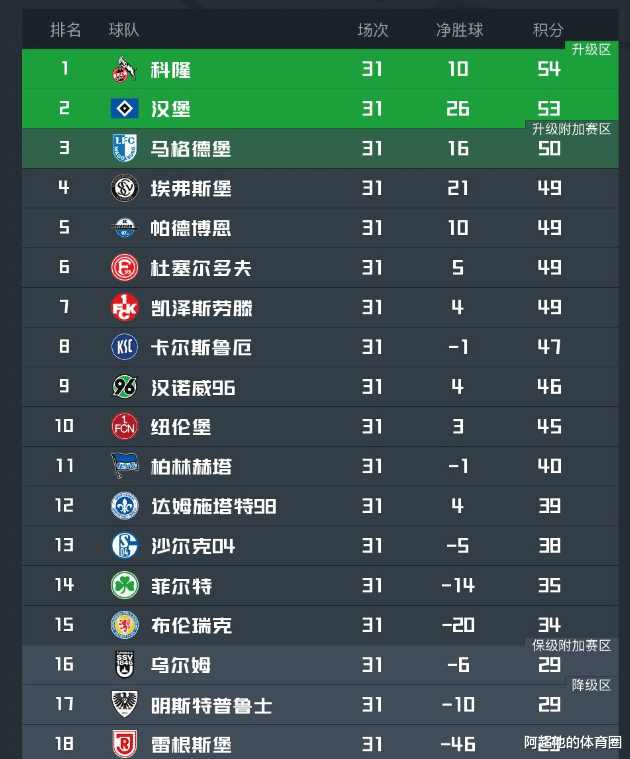Click the 升级区 zone label
Screen dimensions: 630x759
coord(591,49)
